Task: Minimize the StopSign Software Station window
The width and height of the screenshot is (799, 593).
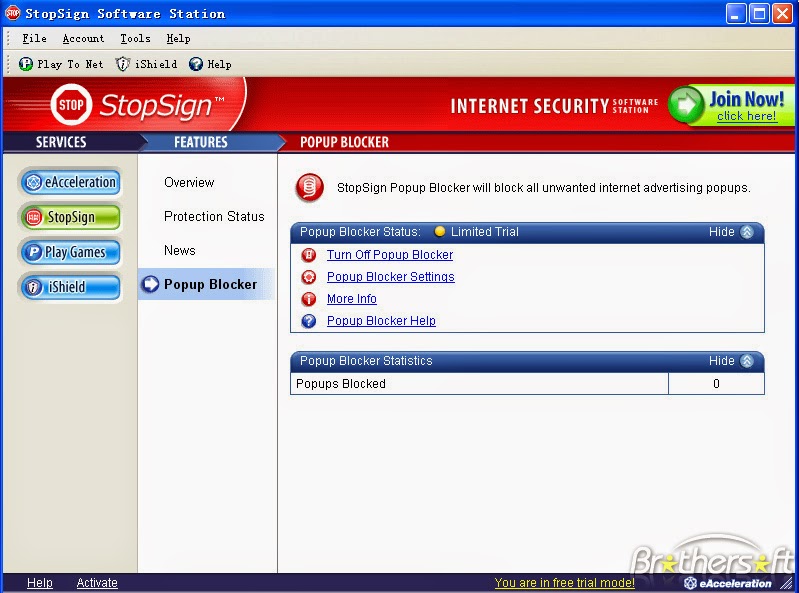Action: click(735, 14)
